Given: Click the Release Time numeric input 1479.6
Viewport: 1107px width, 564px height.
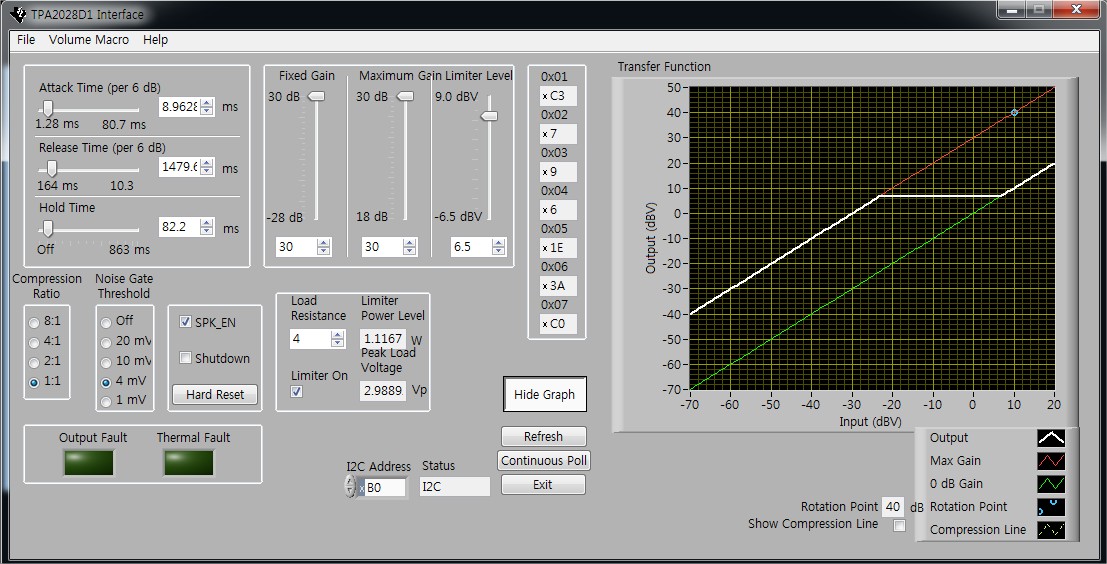Looking at the screenshot, I should click(x=179, y=167).
